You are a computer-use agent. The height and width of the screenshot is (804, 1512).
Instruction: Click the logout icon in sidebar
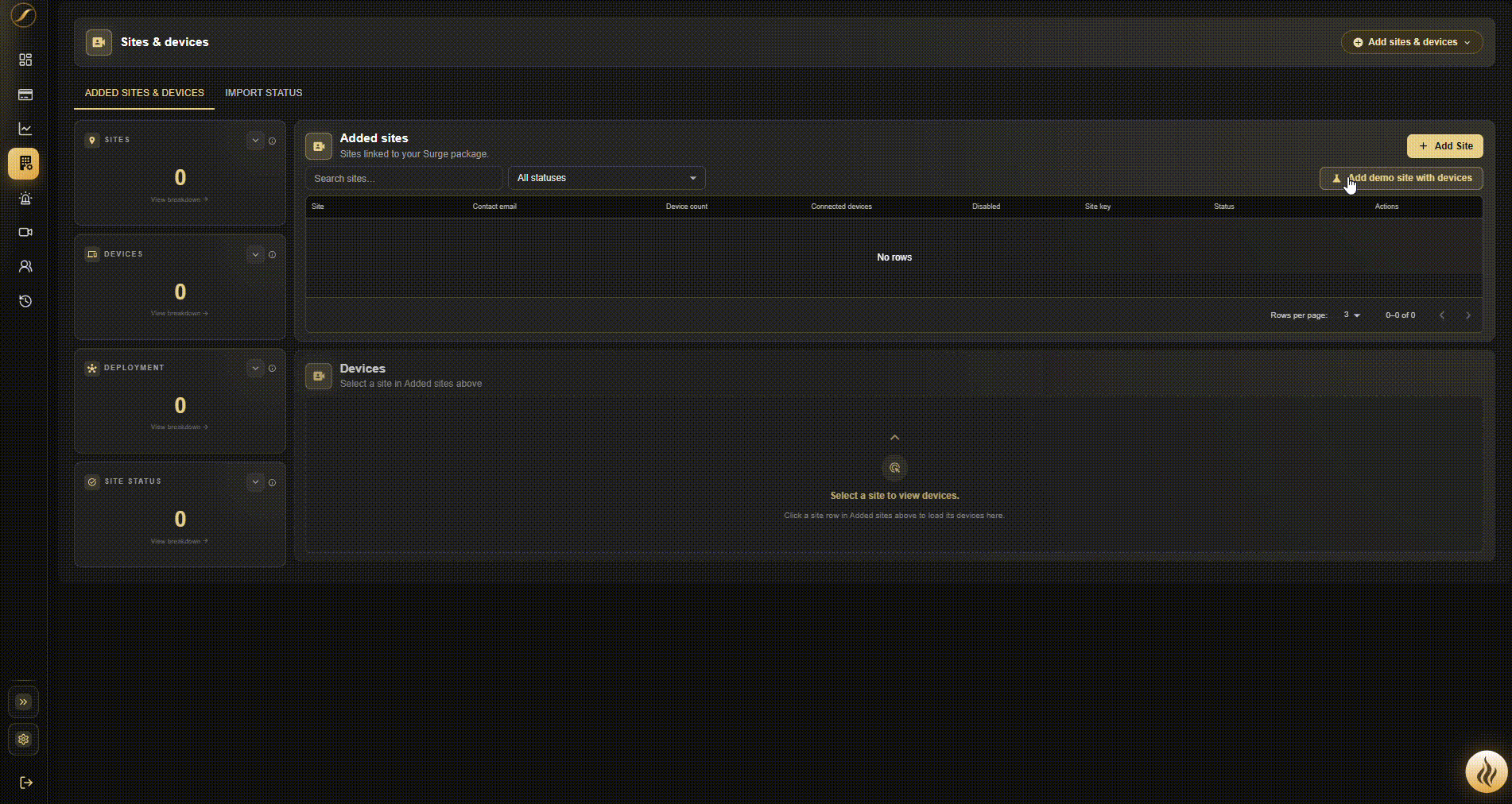(25, 783)
